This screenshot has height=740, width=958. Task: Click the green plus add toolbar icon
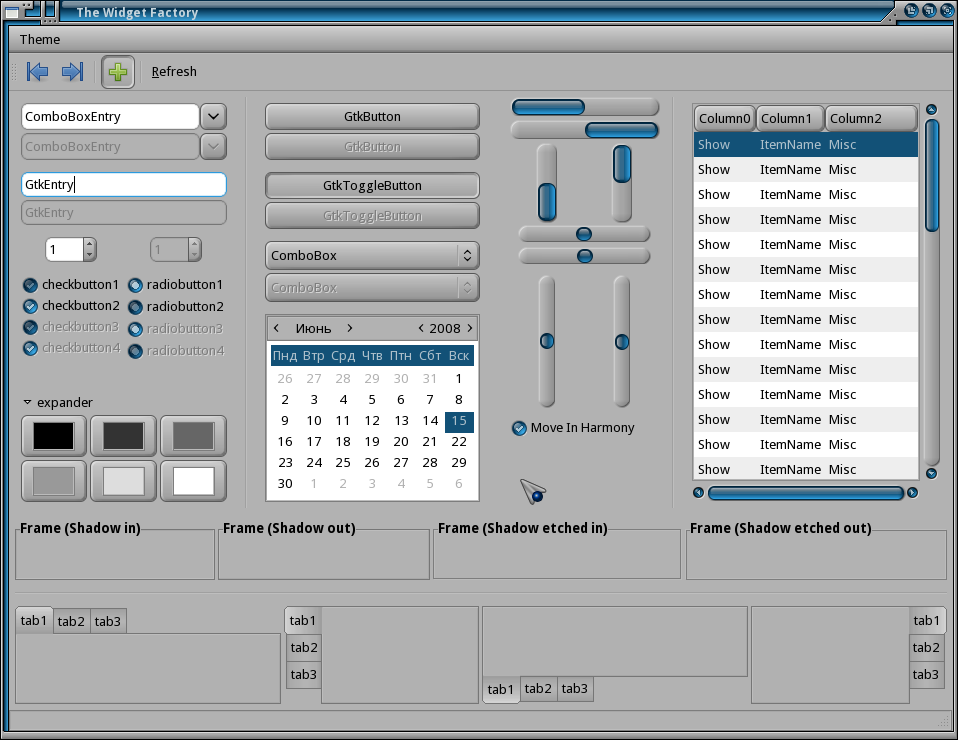click(118, 72)
